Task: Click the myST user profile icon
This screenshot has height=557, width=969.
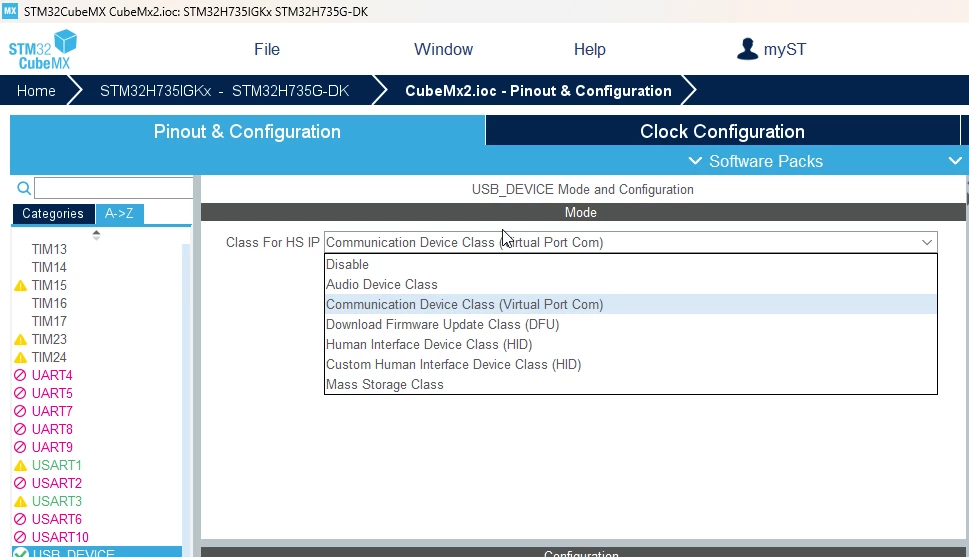Action: pos(747,49)
